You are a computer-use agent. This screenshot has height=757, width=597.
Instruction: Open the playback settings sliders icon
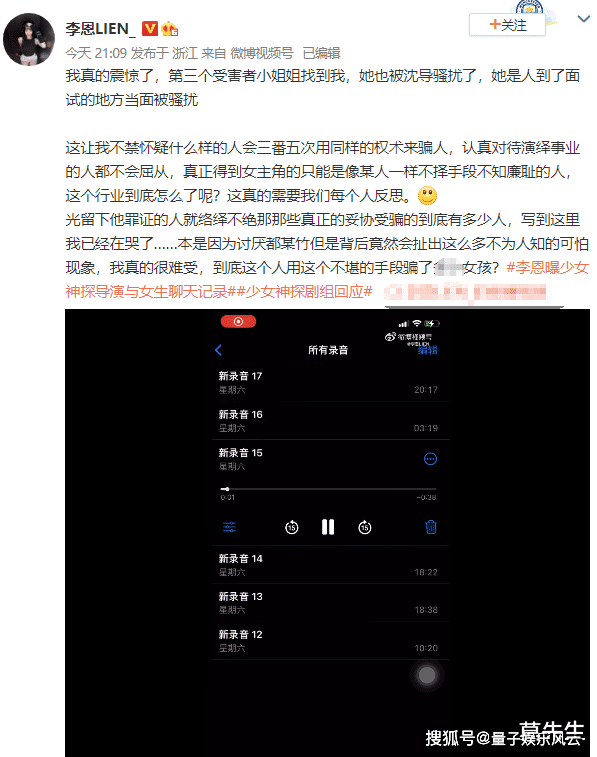[230, 527]
